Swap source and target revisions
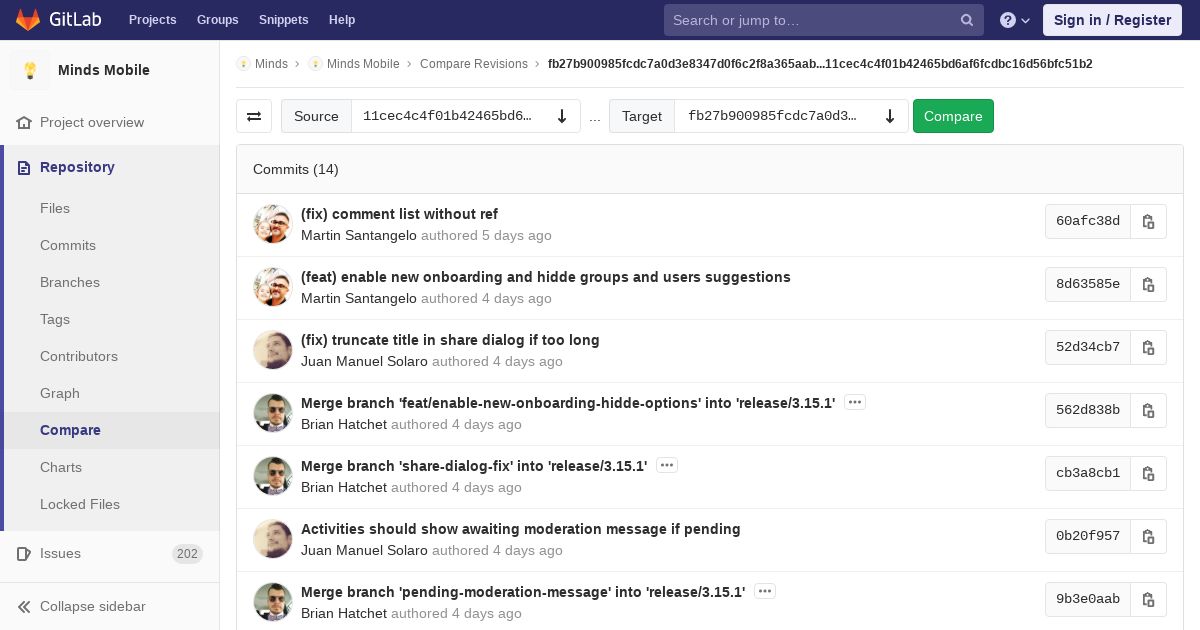The height and width of the screenshot is (630, 1200). 254,116
